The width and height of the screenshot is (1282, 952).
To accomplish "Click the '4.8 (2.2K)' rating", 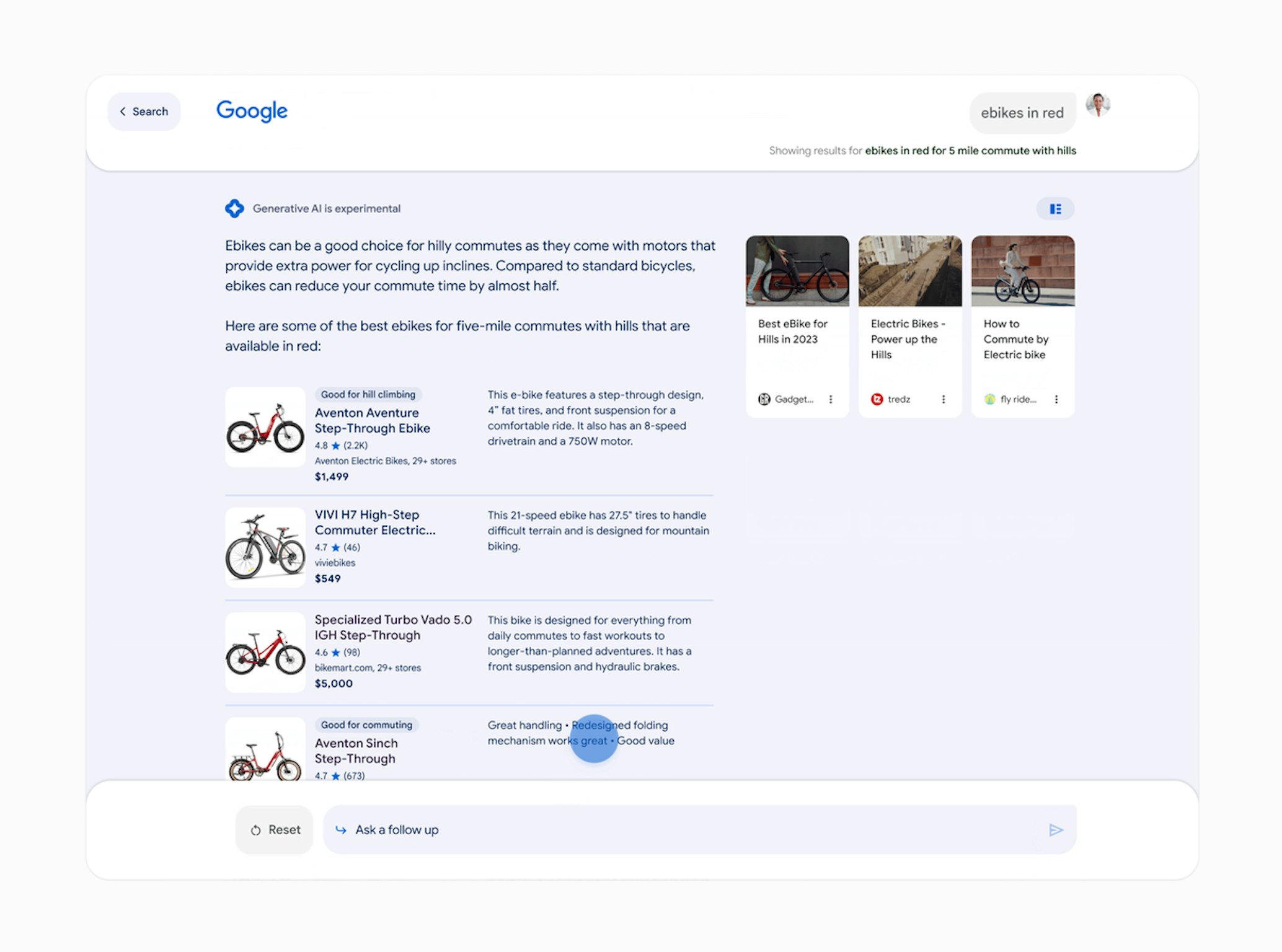I will click(341, 446).
